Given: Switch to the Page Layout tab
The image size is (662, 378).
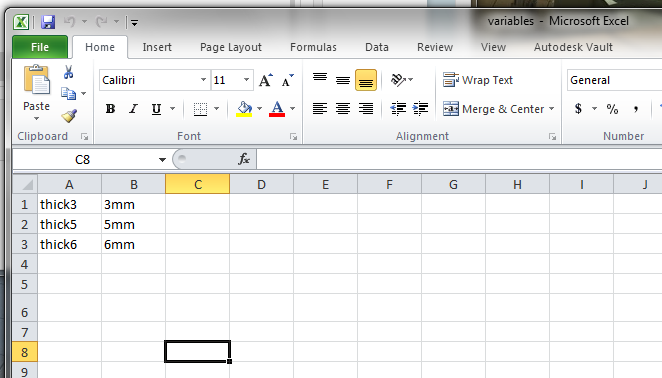Looking at the screenshot, I should click(231, 47).
